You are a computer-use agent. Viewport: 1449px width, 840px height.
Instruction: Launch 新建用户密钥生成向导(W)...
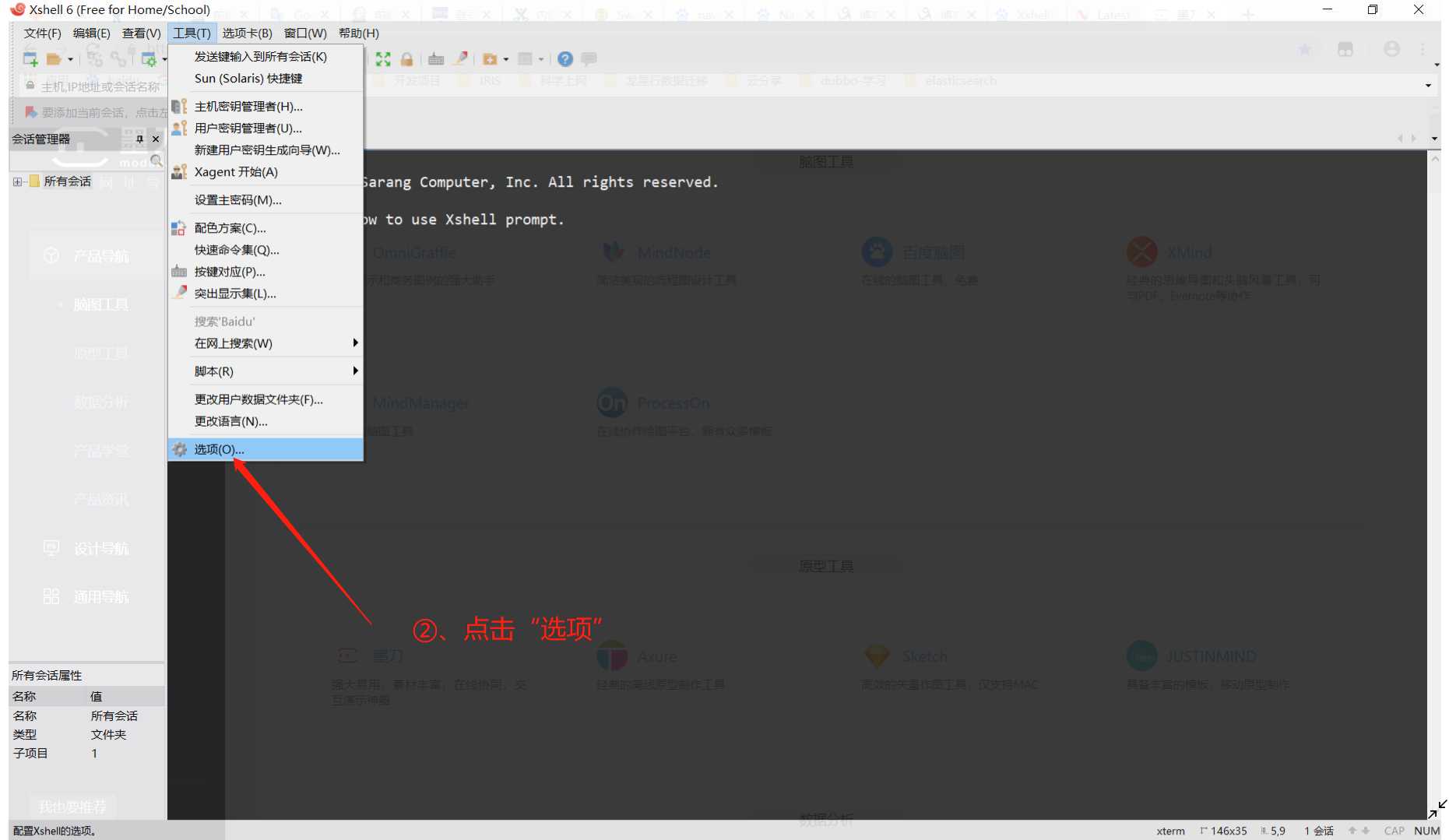click(266, 150)
